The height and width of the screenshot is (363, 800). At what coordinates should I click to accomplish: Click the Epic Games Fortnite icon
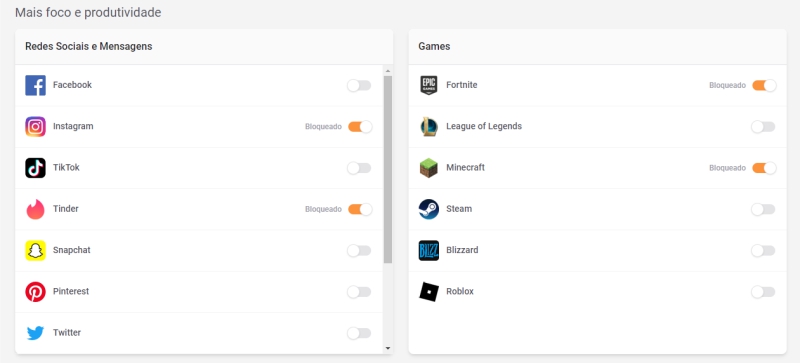click(x=429, y=85)
